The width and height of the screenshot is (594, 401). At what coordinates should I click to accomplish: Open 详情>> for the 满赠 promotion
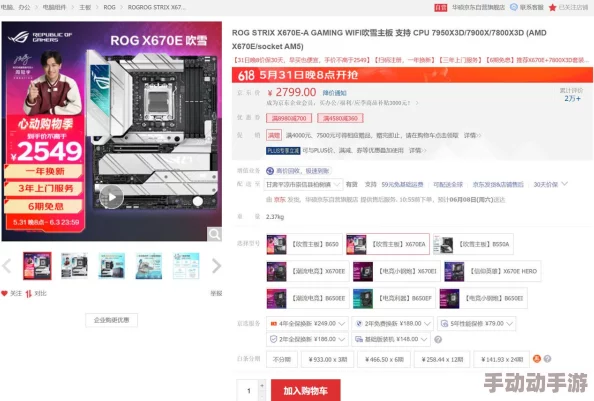(472, 135)
